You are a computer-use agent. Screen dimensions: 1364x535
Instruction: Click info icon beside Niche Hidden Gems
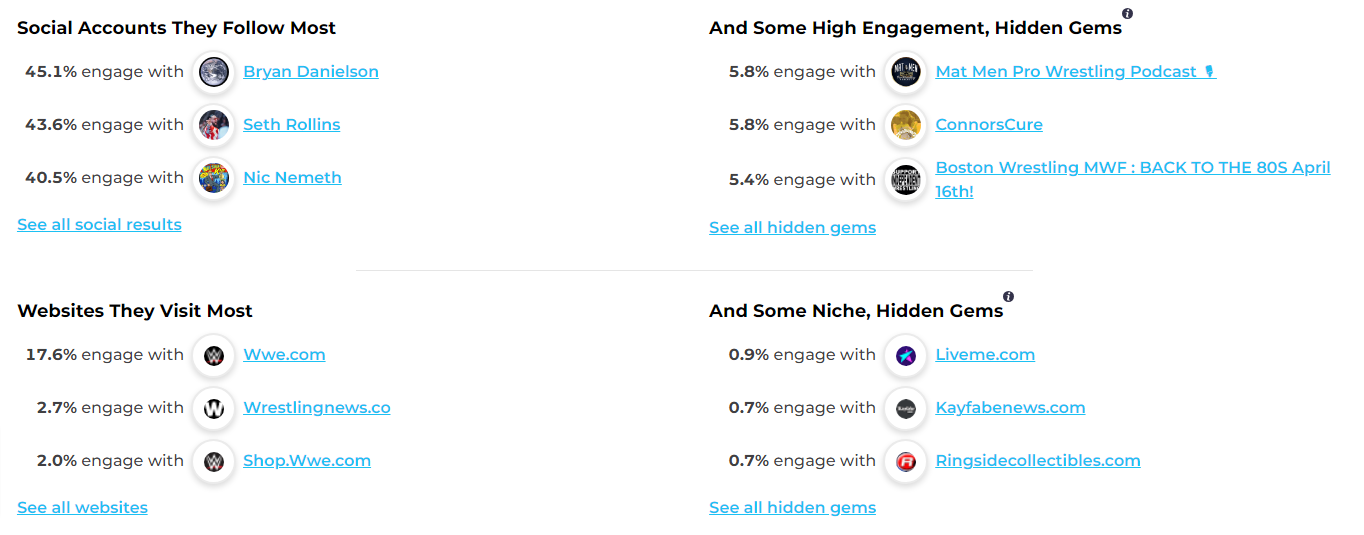1008,297
